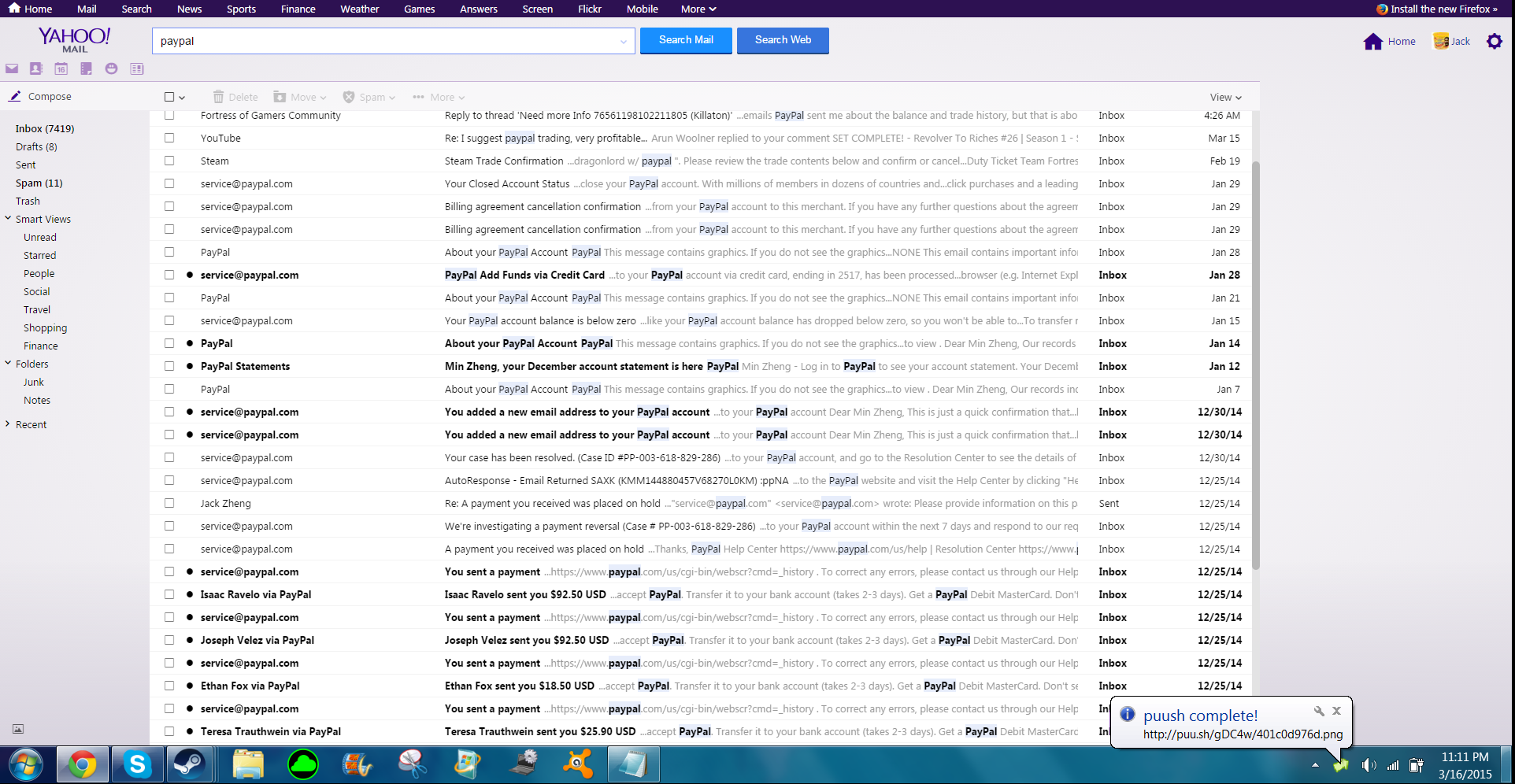The height and width of the screenshot is (784, 1515).
Task: Open the Messenger smiley face icon
Action: pos(112,69)
